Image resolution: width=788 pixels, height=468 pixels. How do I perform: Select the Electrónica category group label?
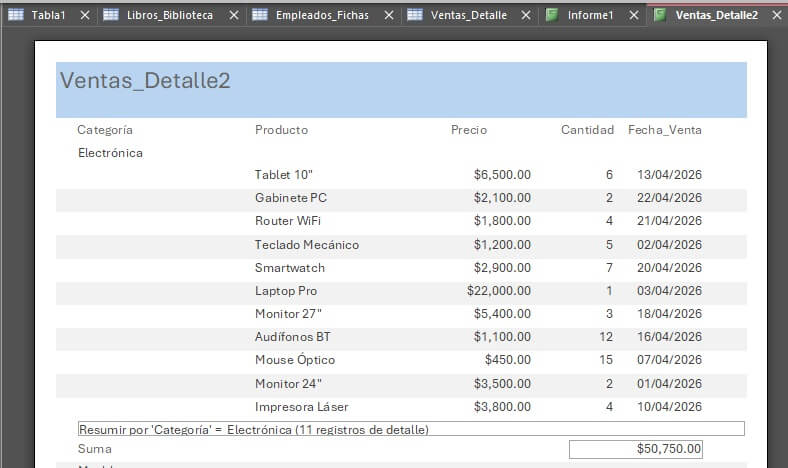click(110, 153)
